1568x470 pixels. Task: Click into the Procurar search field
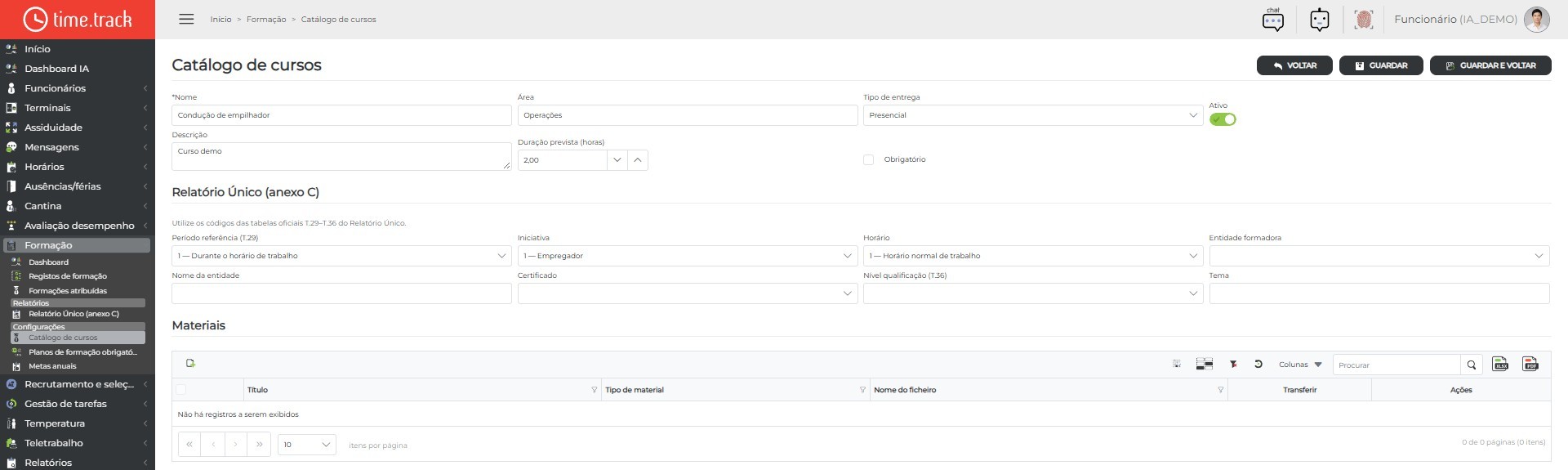coord(1396,365)
